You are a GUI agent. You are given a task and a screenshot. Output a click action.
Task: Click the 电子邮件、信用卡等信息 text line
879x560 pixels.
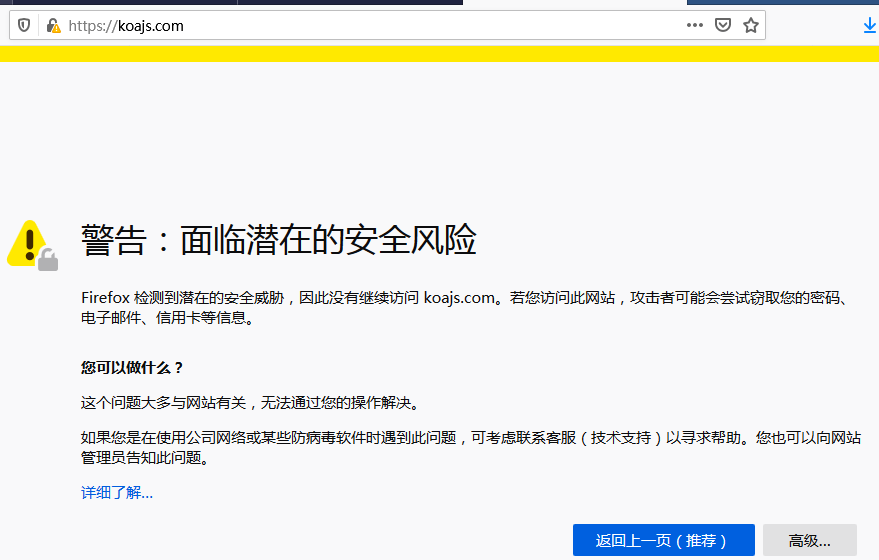(167, 318)
